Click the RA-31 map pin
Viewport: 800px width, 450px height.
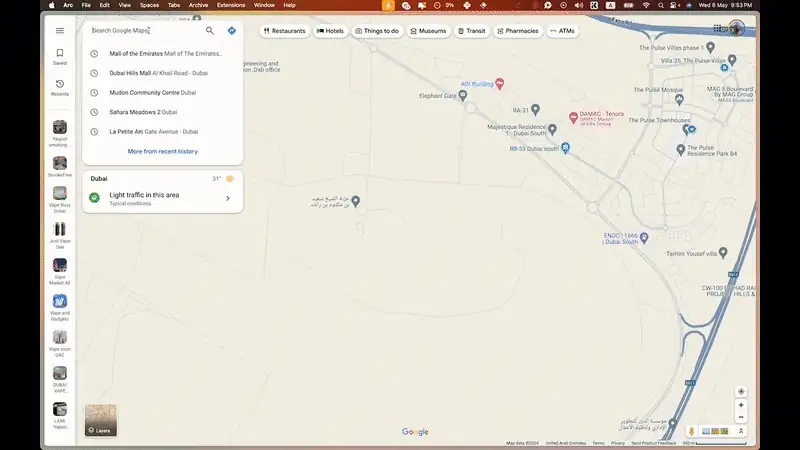tap(535, 109)
